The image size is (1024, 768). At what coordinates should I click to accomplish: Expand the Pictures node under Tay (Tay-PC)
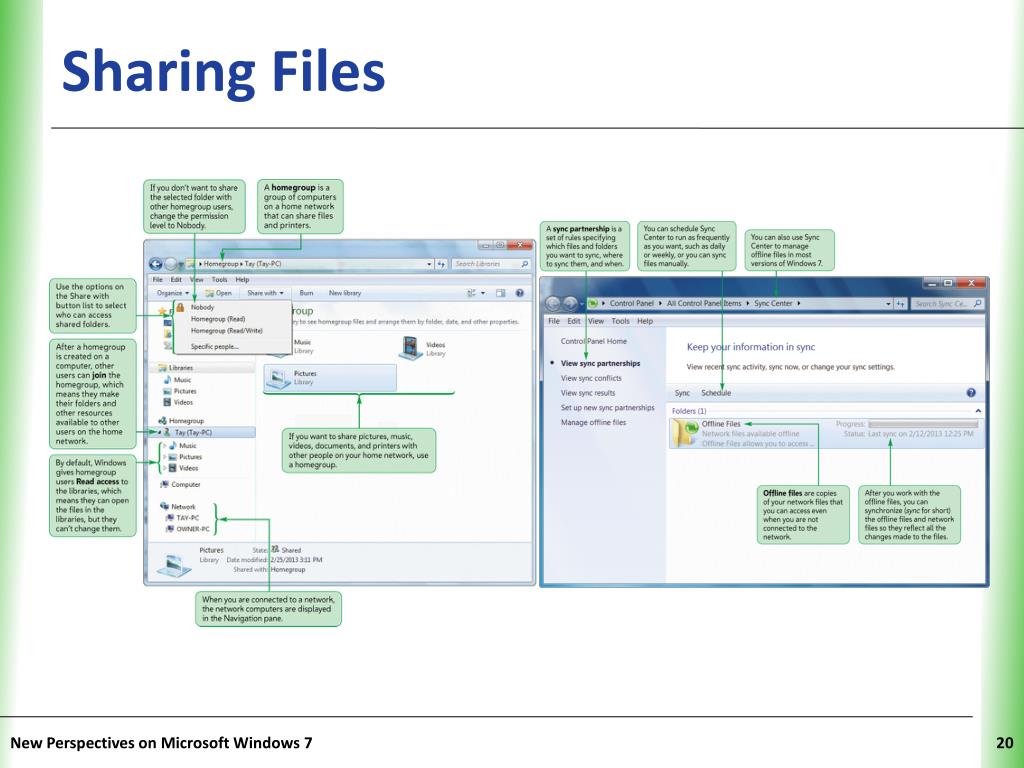(x=165, y=456)
